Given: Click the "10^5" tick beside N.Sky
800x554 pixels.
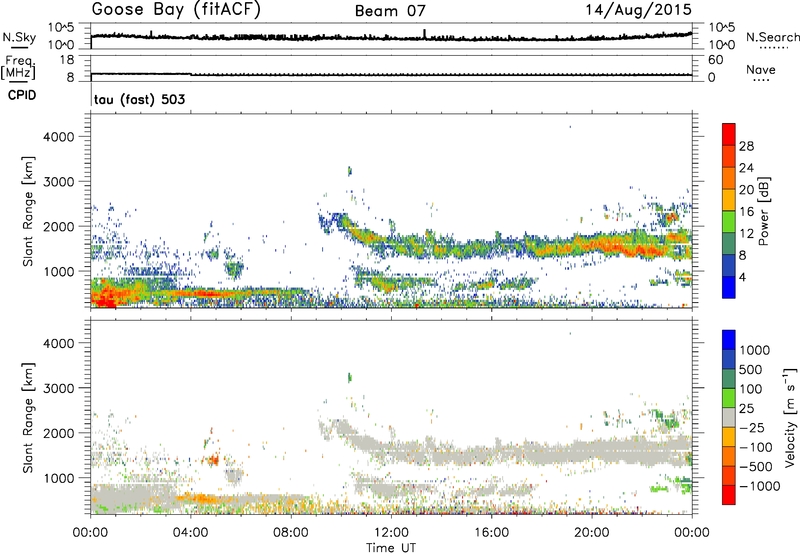Looking at the screenshot, I should coord(61,27).
